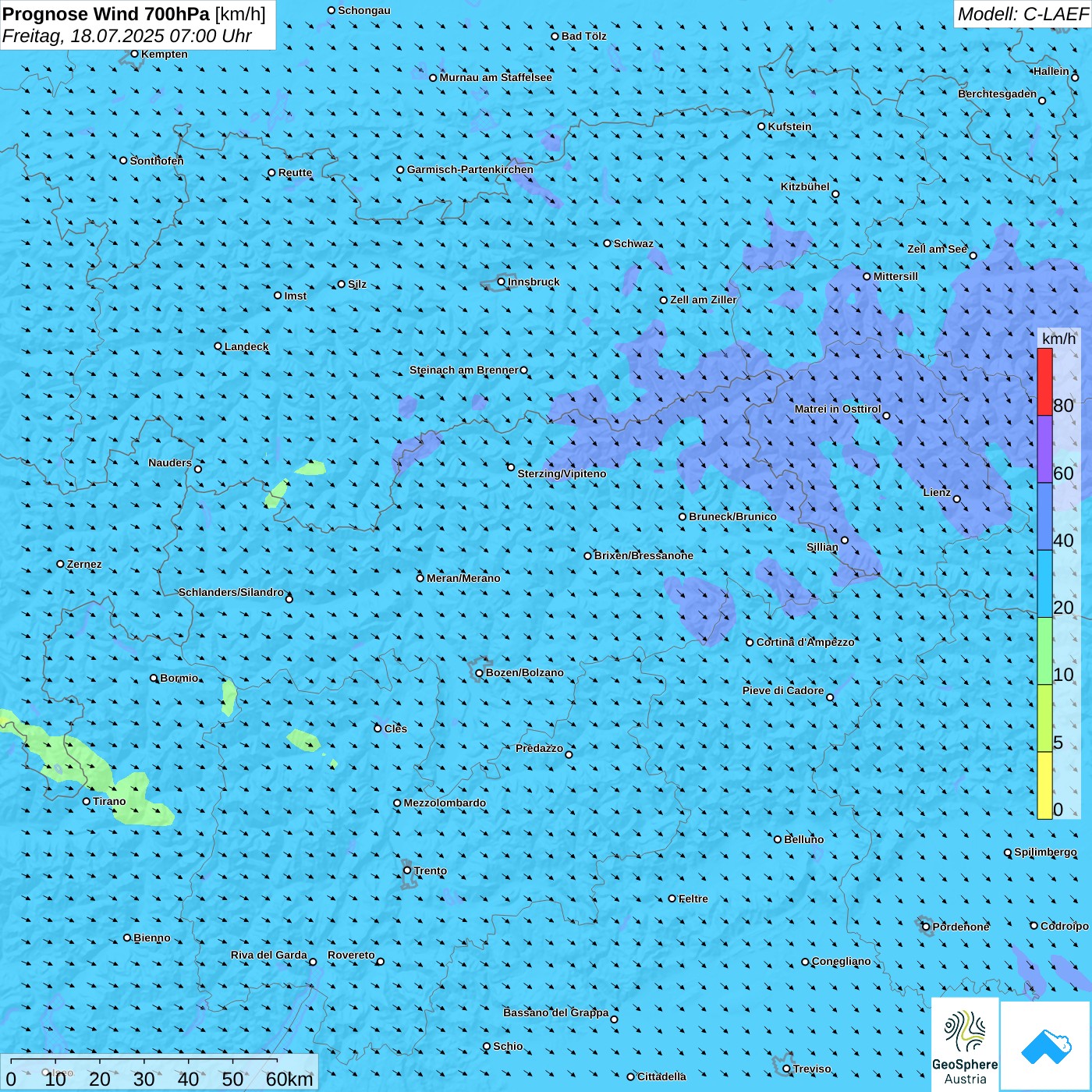The image size is (1092, 1092).
Task: Click the Bruneck/Brunico label
Action: (x=732, y=516)
